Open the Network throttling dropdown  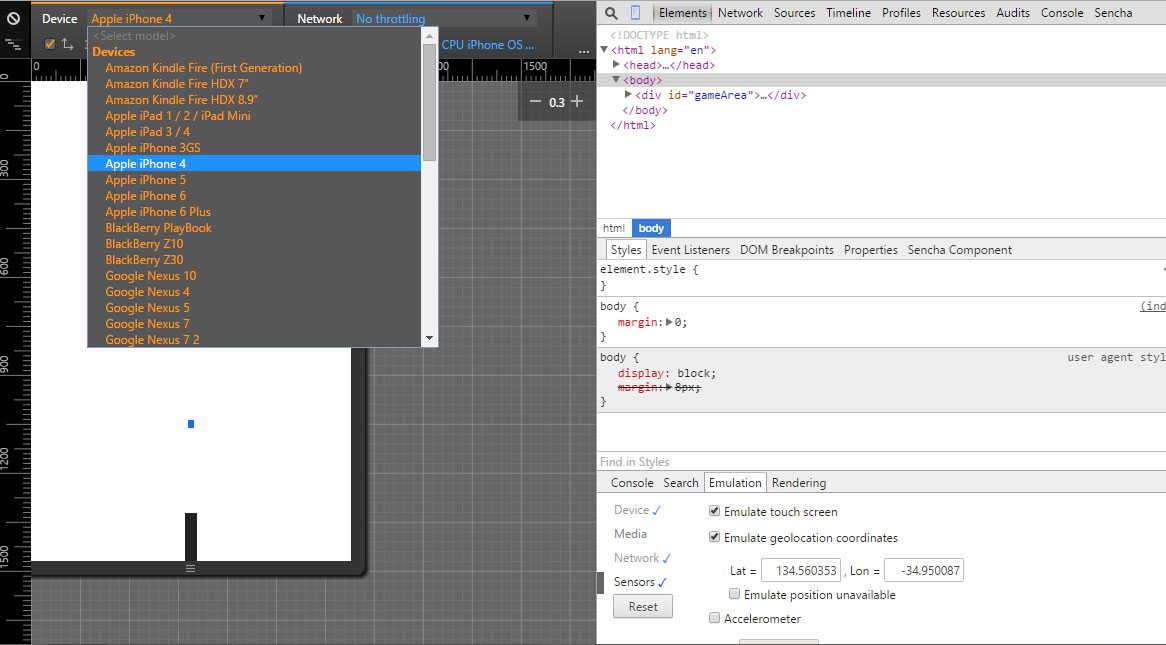point(443,18)
